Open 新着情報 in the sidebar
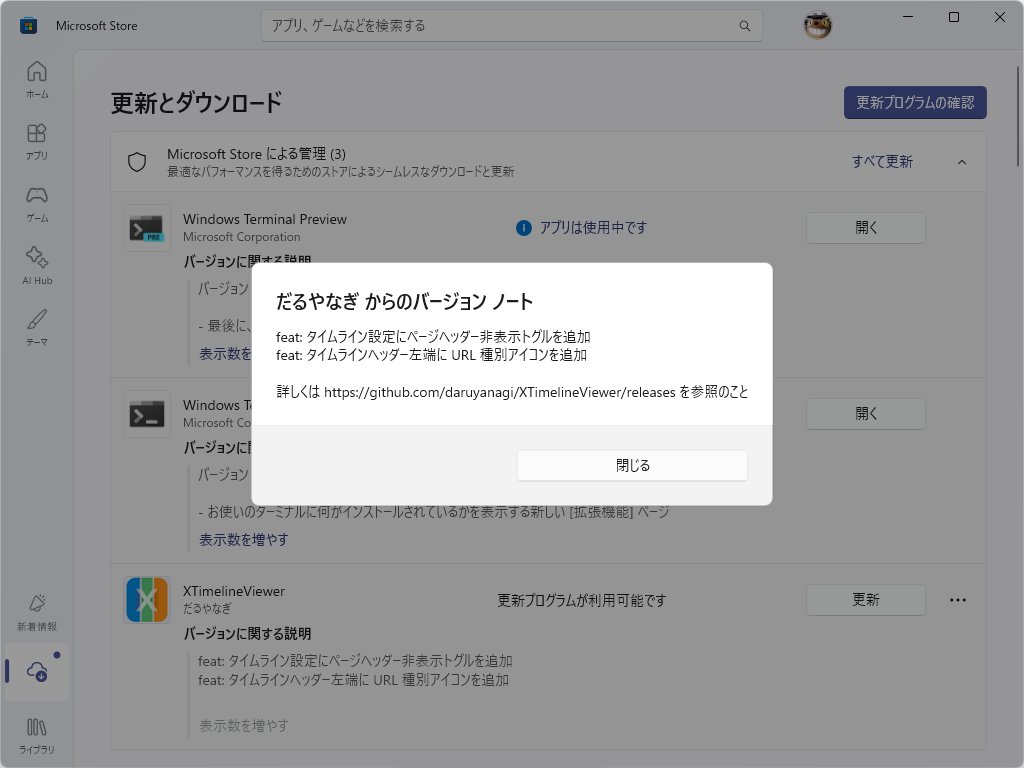The image size is (1024, 768). 37,612
